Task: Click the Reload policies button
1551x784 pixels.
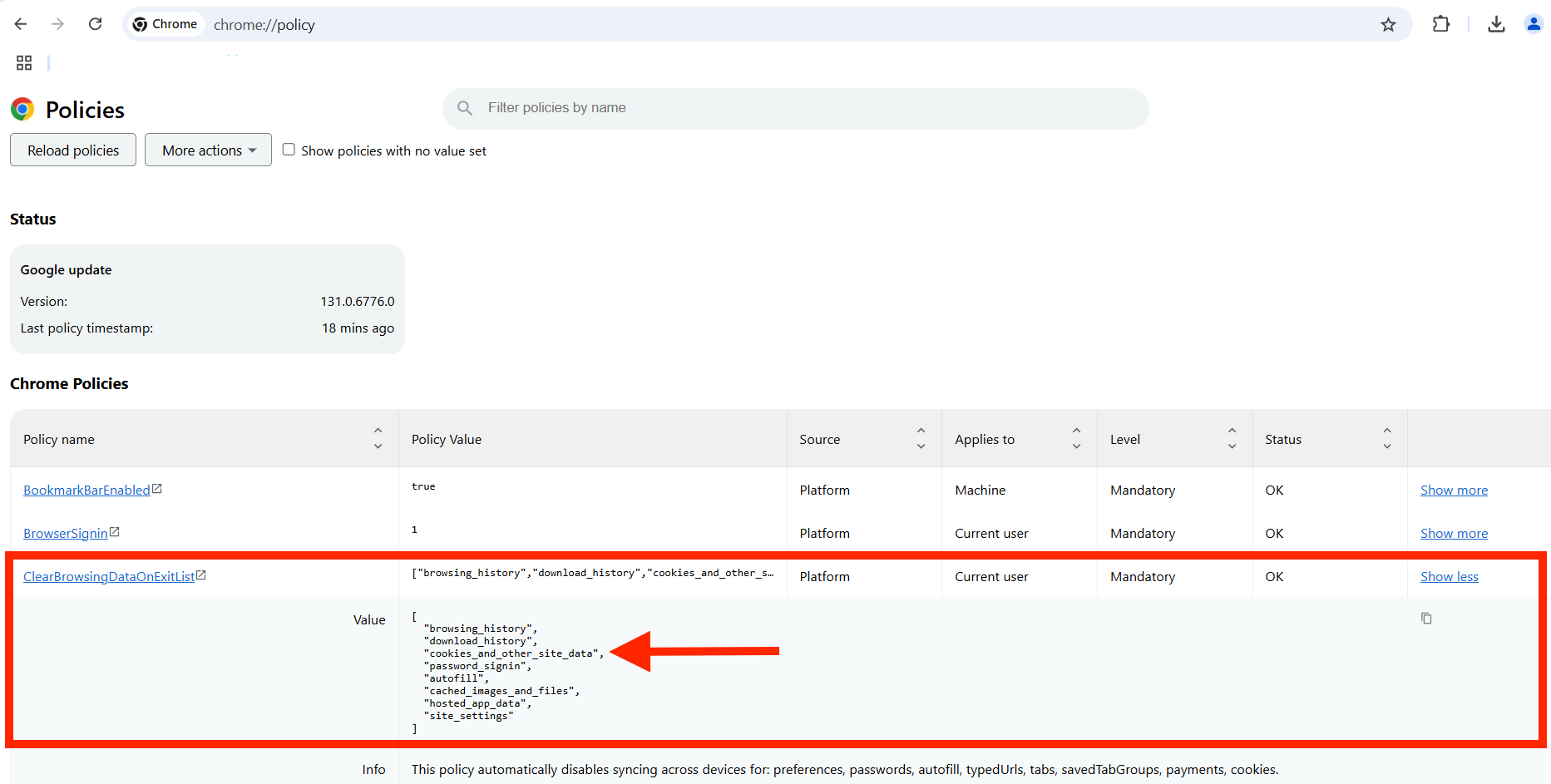Action: (x=72, y=150)
